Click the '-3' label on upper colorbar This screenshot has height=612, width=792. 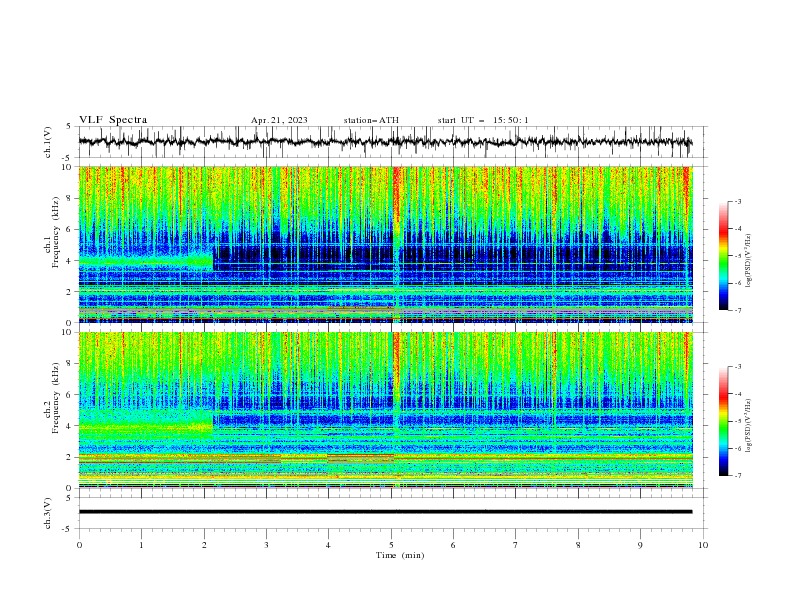(737, 201)
